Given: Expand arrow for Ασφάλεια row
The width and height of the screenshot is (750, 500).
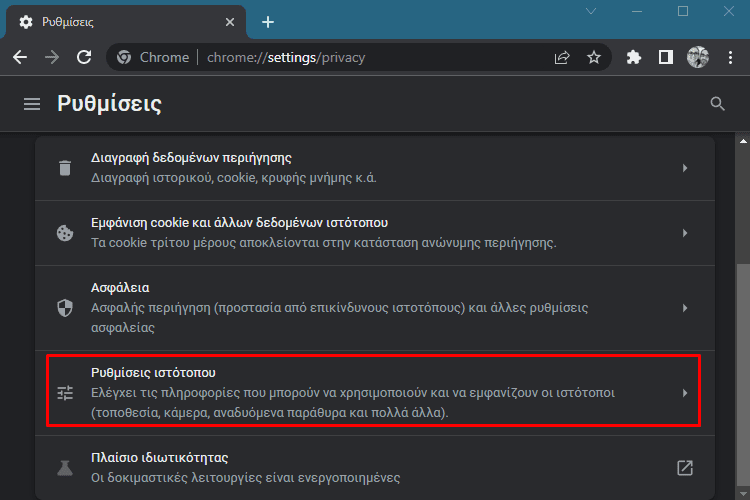Looking at the screenshot, I should point(685,308).
